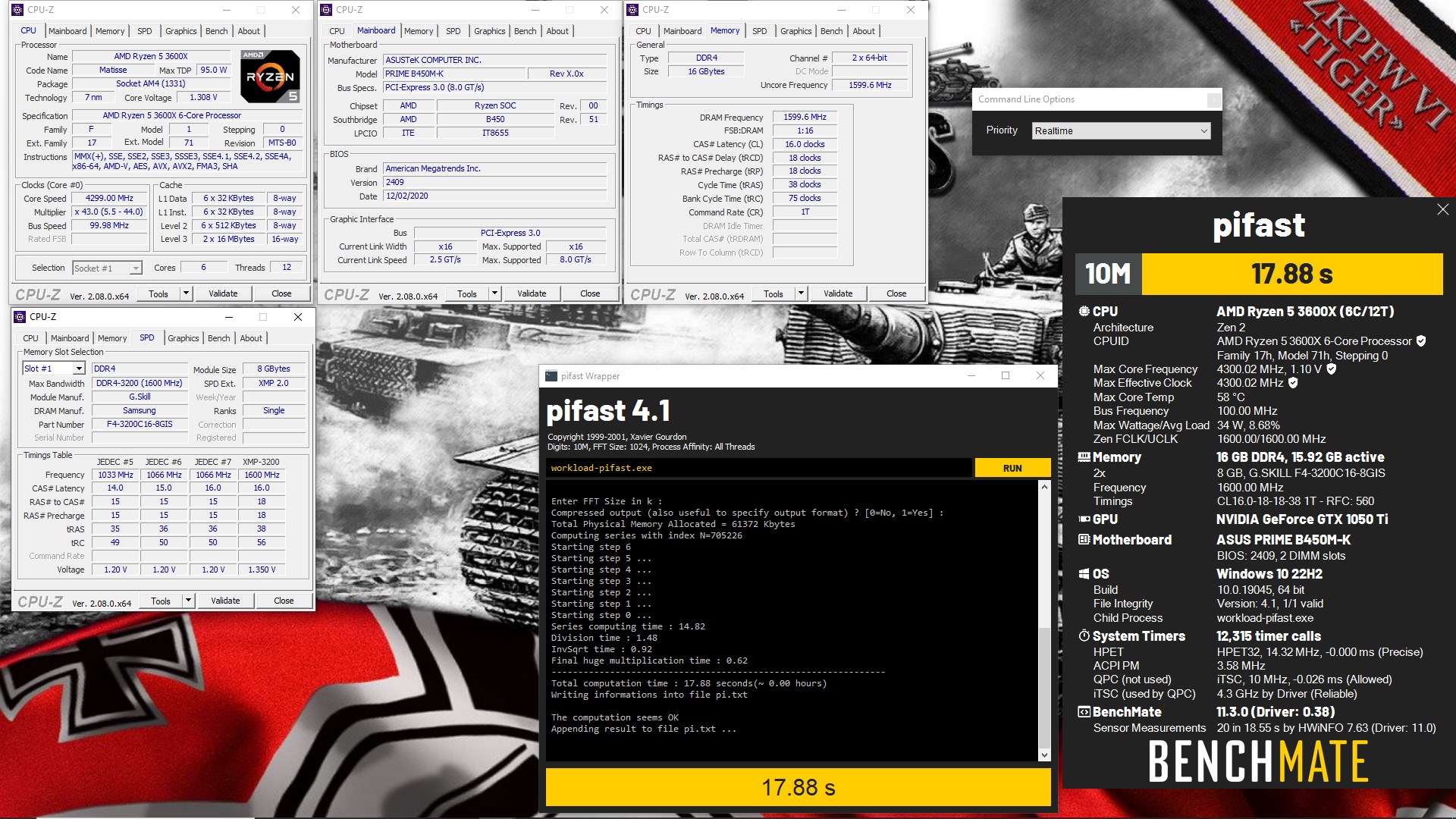Click the pifast output scrollbar up arrow
The height and width of the screenshot is (819, 1456).
pyautogui.click(x=1044, y=487)
